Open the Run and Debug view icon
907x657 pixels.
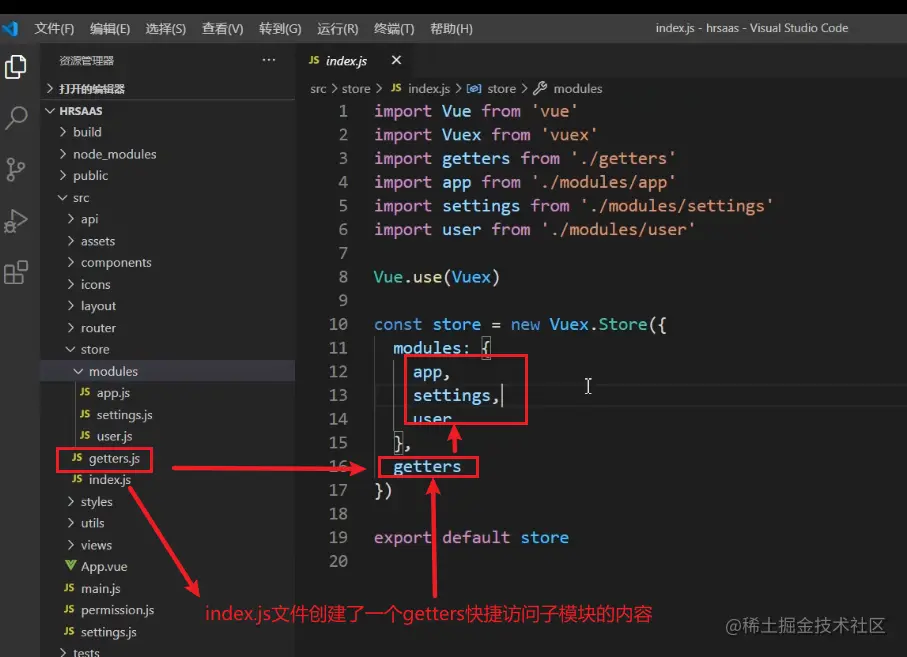pos(16,221)
